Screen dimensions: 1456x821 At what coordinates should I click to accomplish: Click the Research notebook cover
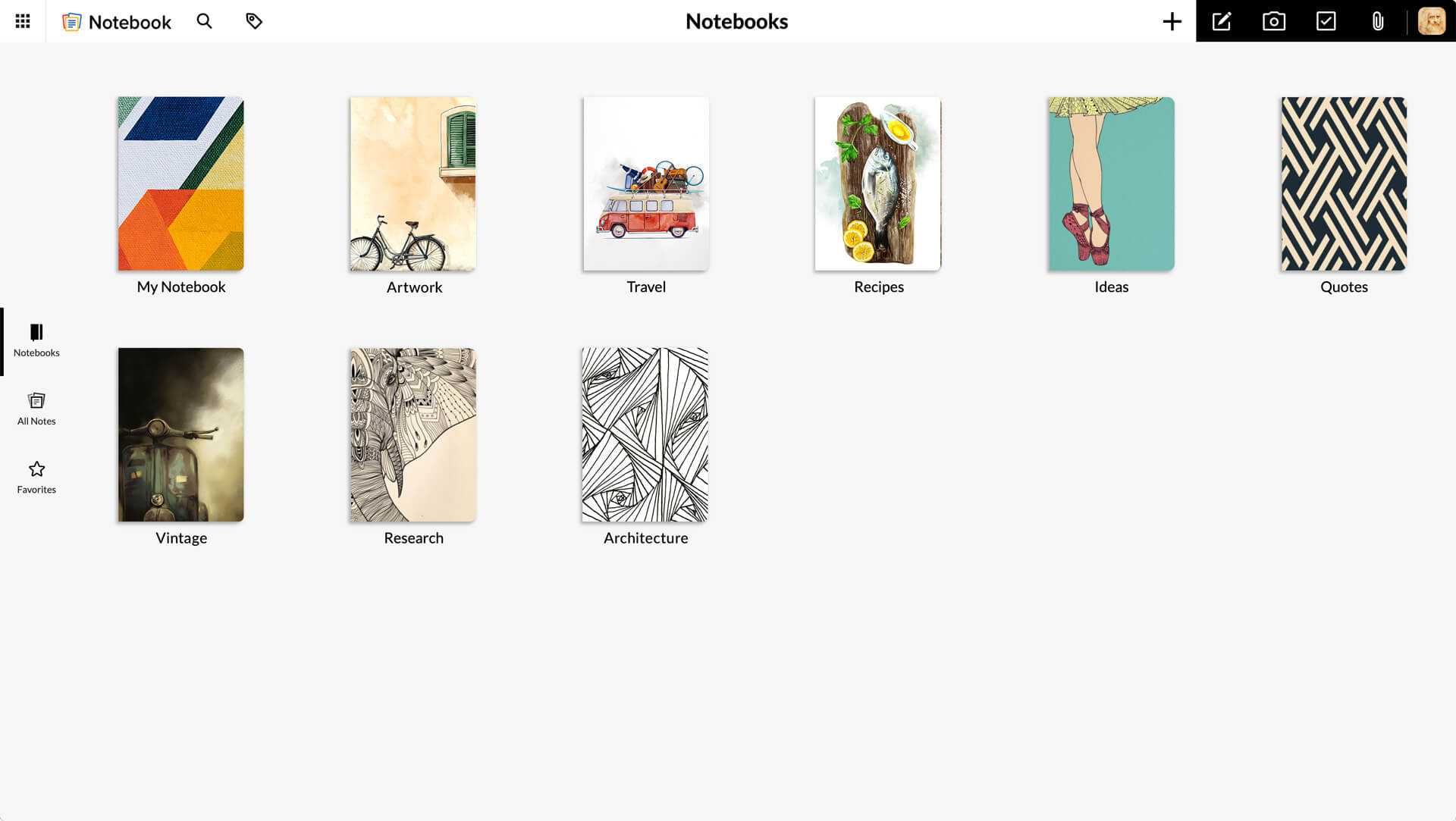pyautogui.click(x=413, y=434)
